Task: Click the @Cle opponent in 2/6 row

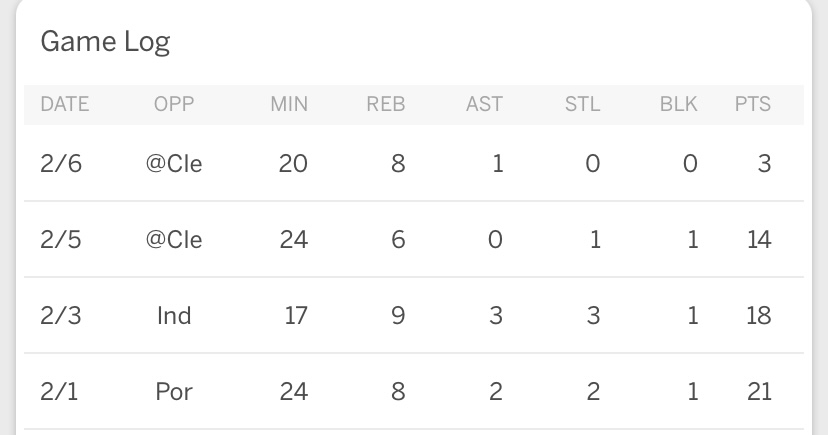Action: click(174, 163)
